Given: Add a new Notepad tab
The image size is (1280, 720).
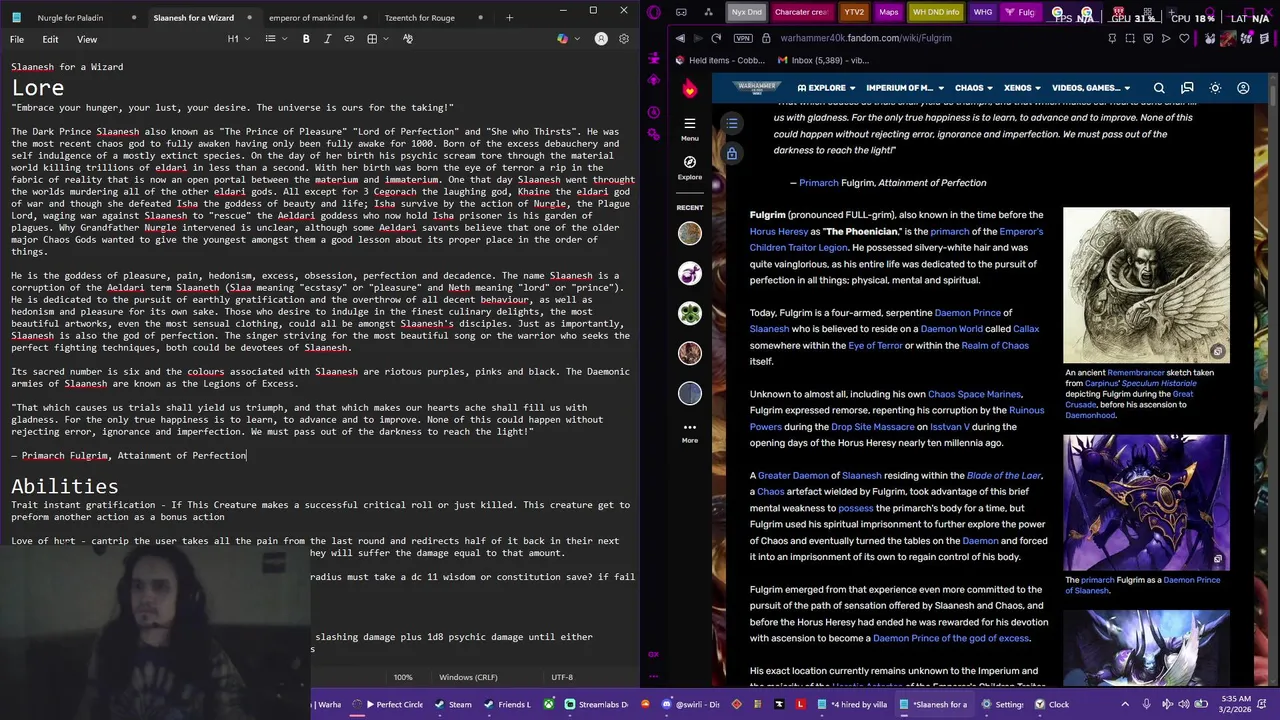Looking at the screenshot, I should pyautogui.click(x=509, y=17).
